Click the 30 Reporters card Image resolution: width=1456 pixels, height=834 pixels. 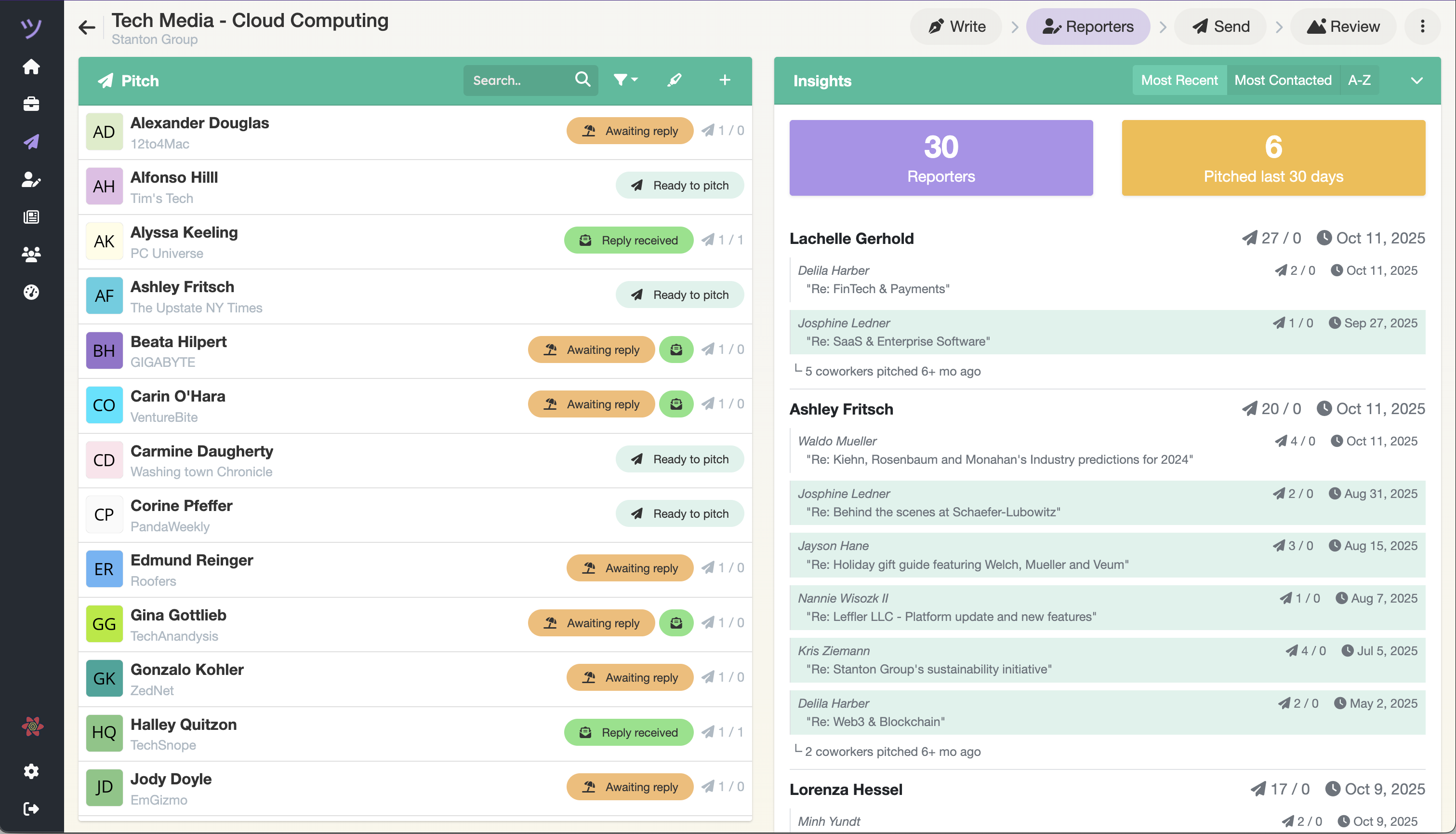[x=941, y=158]
